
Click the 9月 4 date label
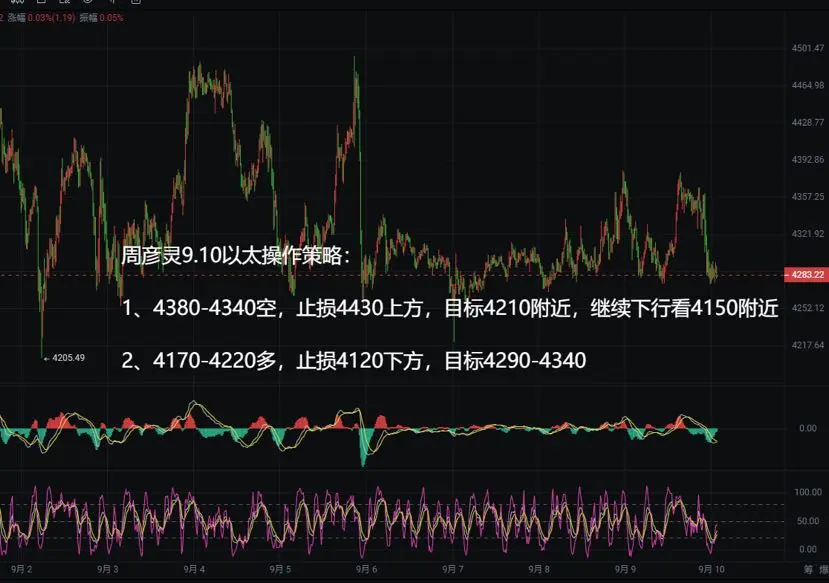(x=194, y=569)
